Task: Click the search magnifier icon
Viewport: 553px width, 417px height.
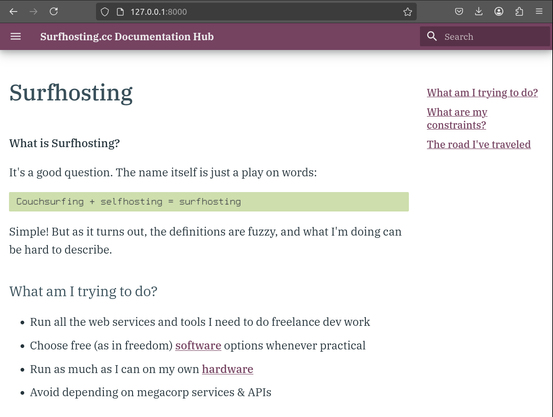Action: pyautogui.click(x=431, y=36)
